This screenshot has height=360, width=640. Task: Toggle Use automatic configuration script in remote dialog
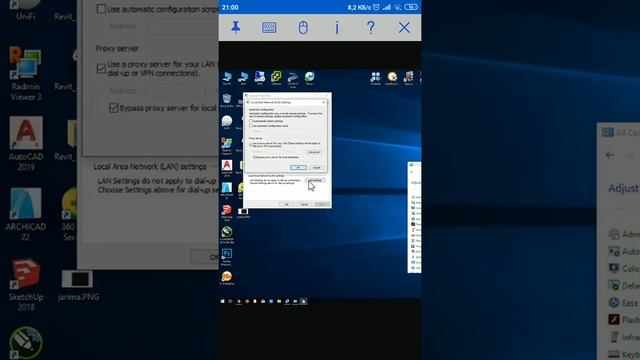251,126
